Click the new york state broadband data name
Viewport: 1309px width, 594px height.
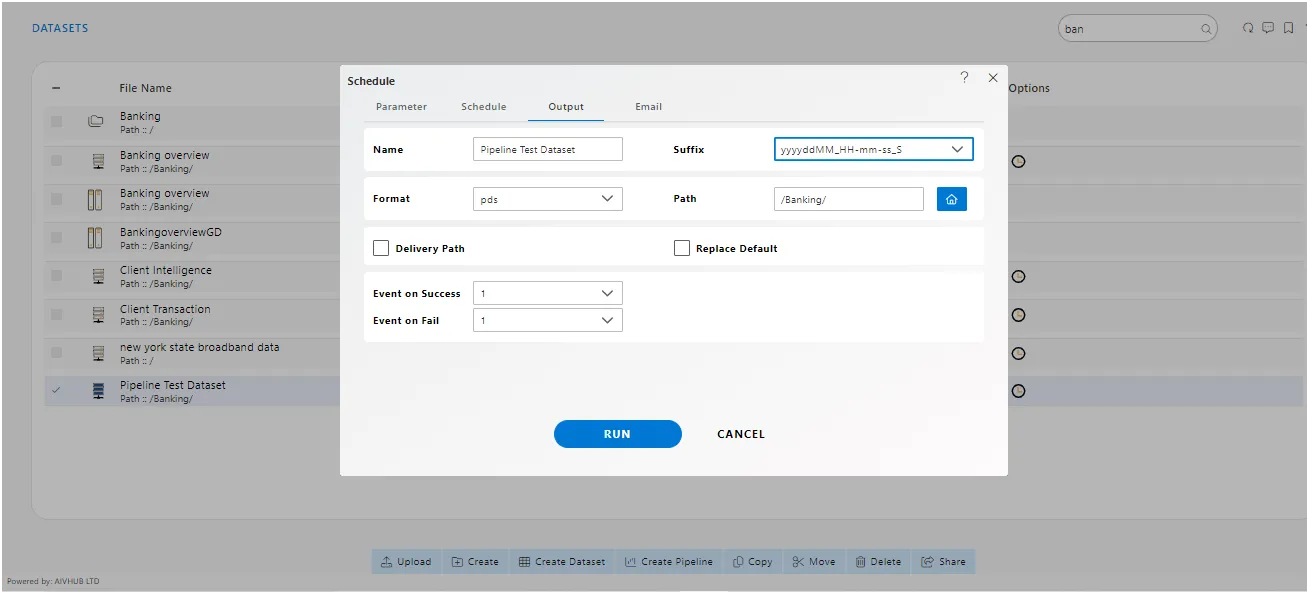point(200,347)
